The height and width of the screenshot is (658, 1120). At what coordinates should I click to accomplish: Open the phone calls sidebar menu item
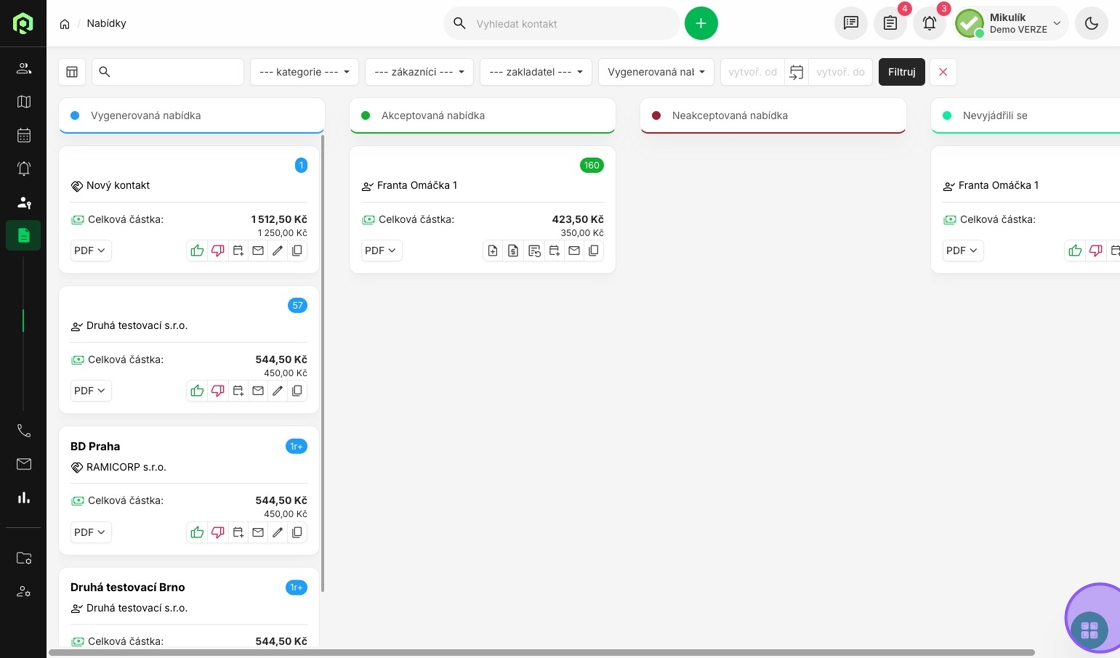[24, 431]
